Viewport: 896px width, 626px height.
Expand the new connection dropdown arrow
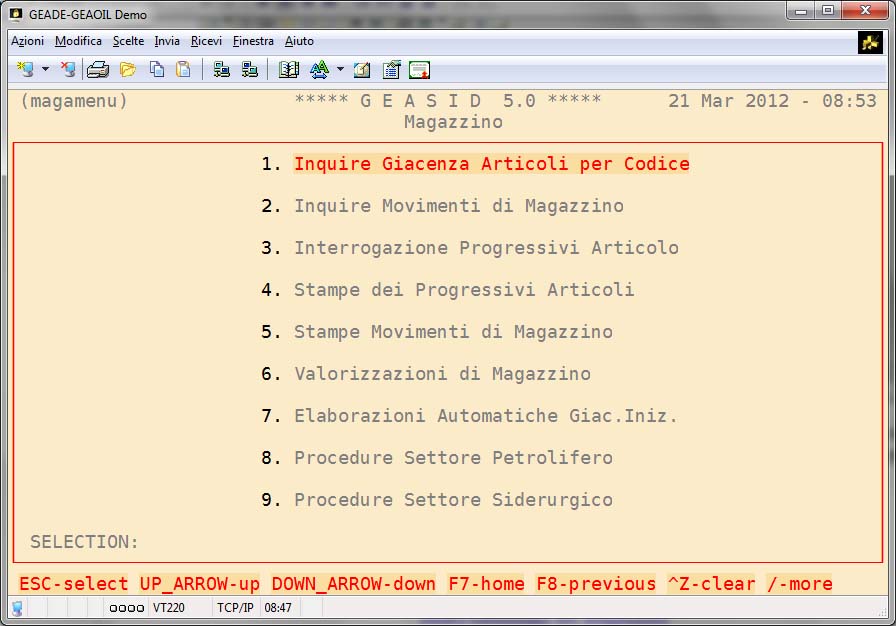pyautogui.click(x=45, y=70)
